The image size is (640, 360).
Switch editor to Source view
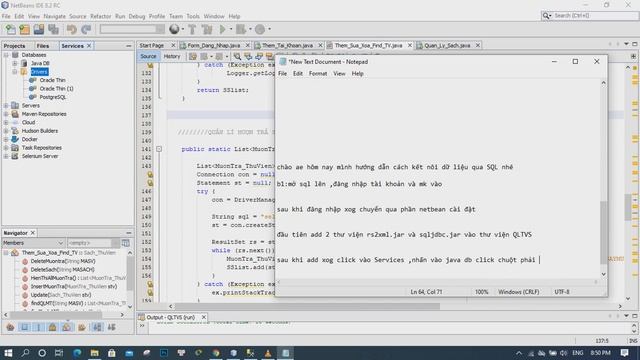[x=148, y=56]
